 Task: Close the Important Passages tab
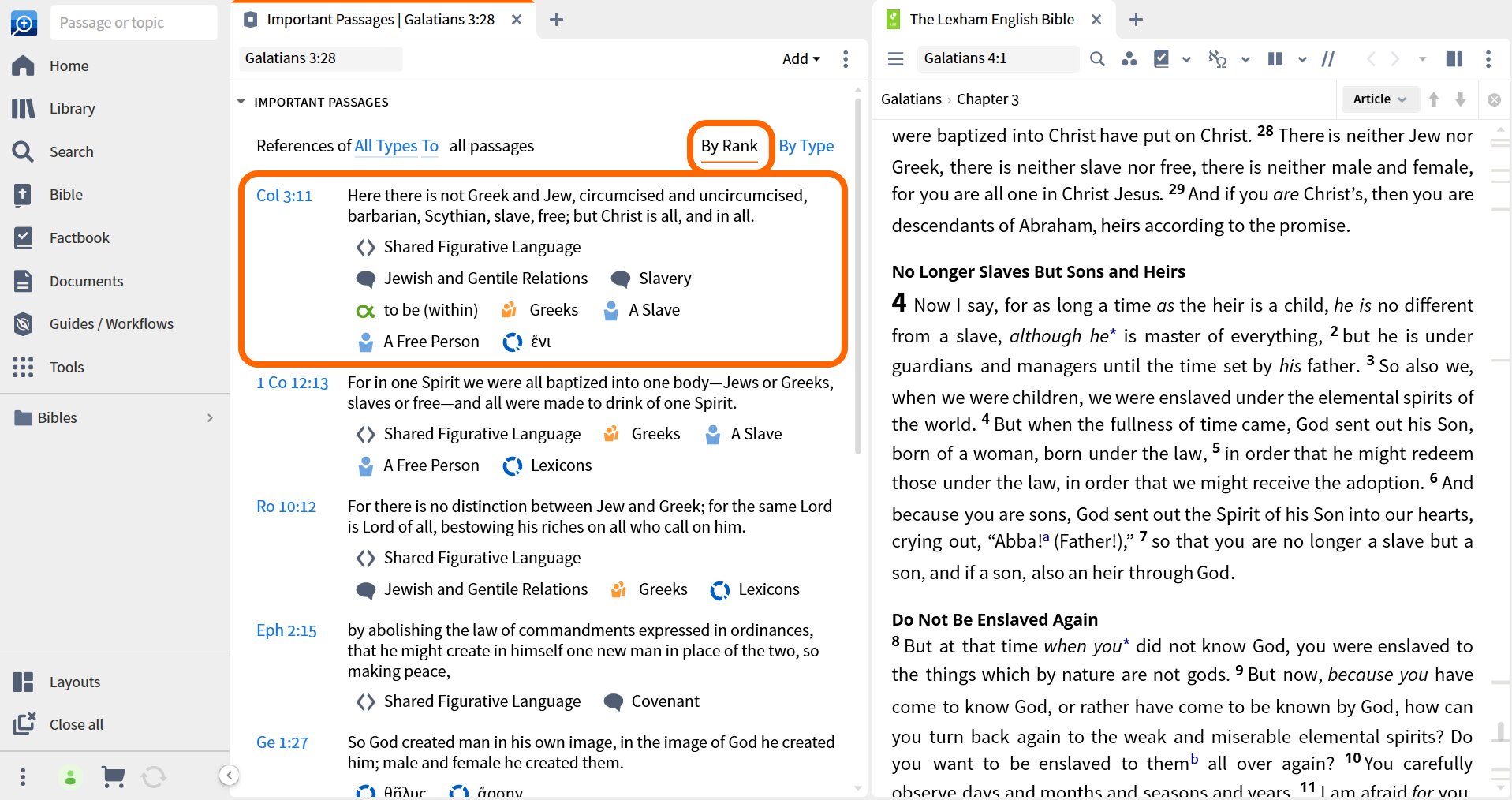coord(517,20)
